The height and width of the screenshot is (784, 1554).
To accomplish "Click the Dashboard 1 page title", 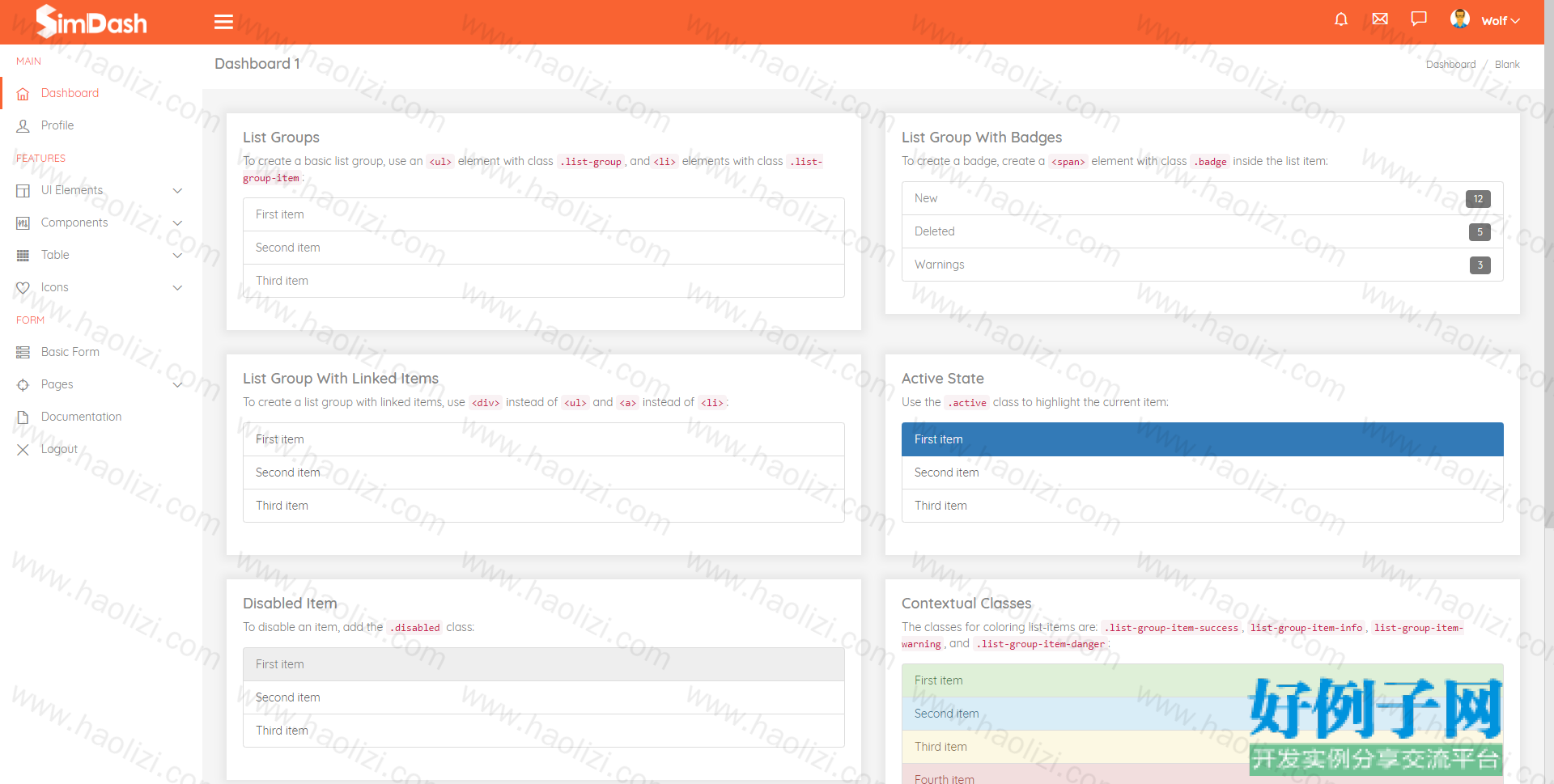I will [x=257, y=64].
